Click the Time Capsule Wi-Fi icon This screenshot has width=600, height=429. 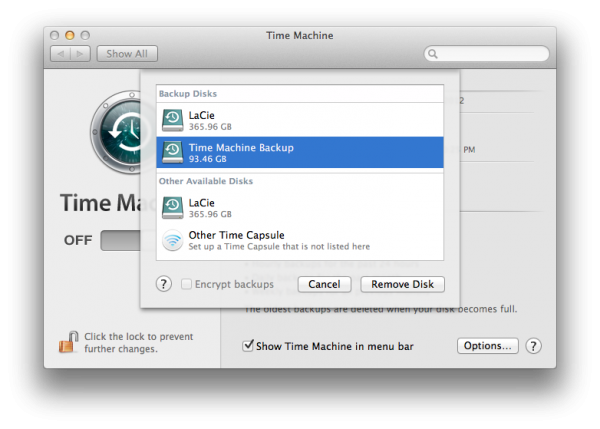173,240
